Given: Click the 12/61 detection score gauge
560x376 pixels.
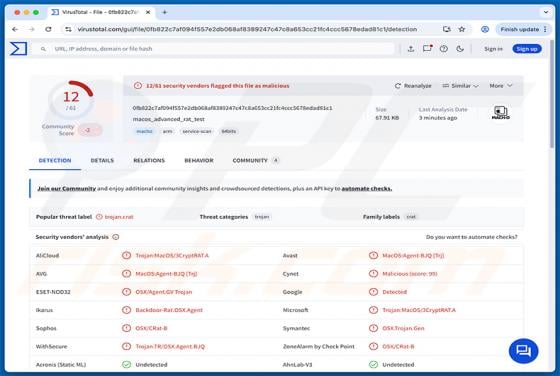Looking at the screenshot, I should [71, 99].
